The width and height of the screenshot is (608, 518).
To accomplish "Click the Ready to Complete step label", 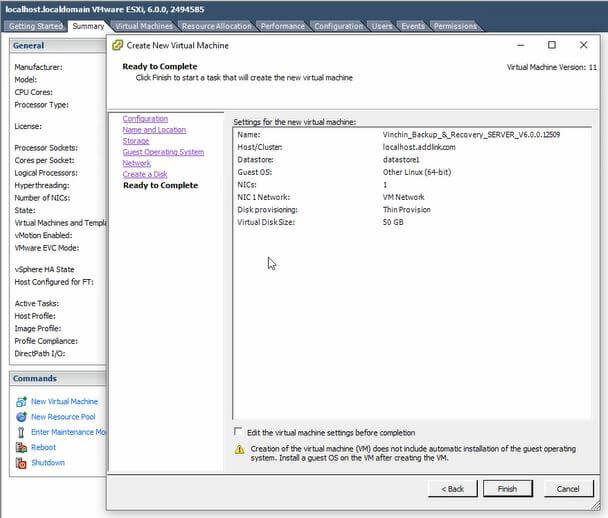I will (161, 185).
